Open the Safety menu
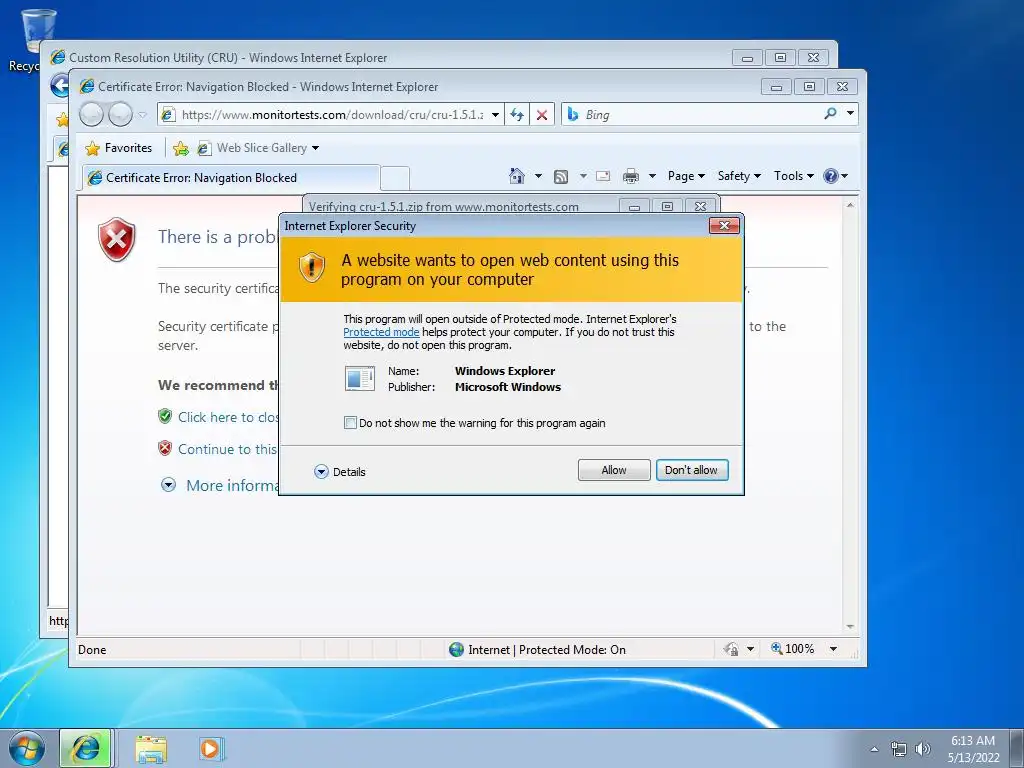The image size is (1024, 768). pos(739,176)
